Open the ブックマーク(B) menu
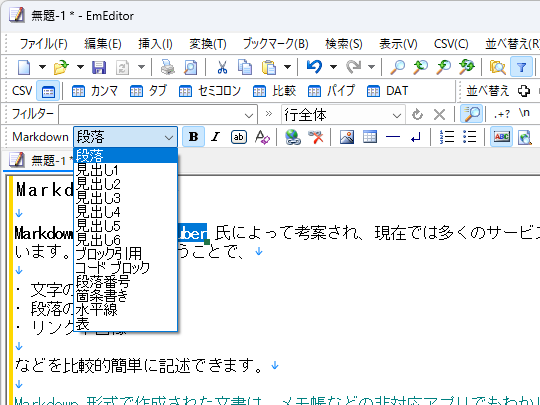This screenshot has width=540, height=405. pyautogui.click(x=276, y=44)
